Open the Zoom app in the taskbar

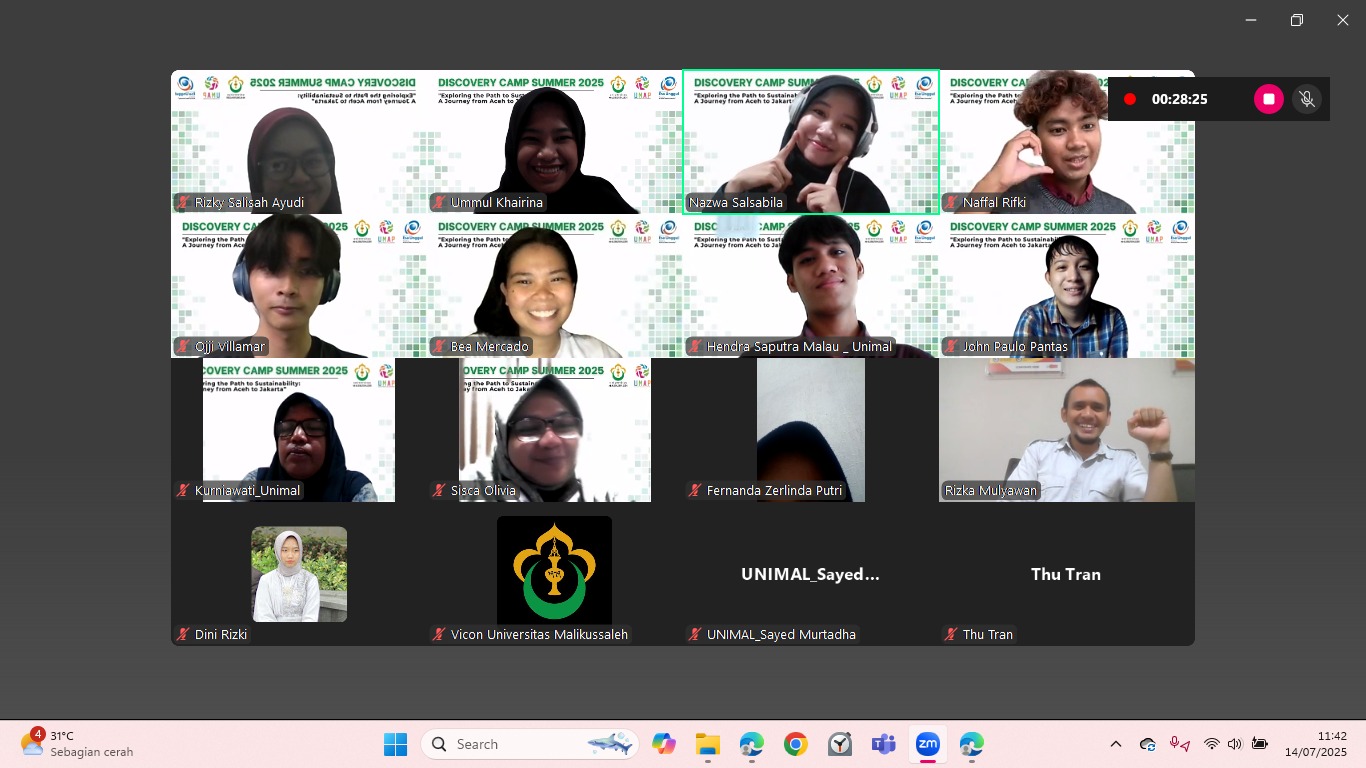tap(928, 744)
